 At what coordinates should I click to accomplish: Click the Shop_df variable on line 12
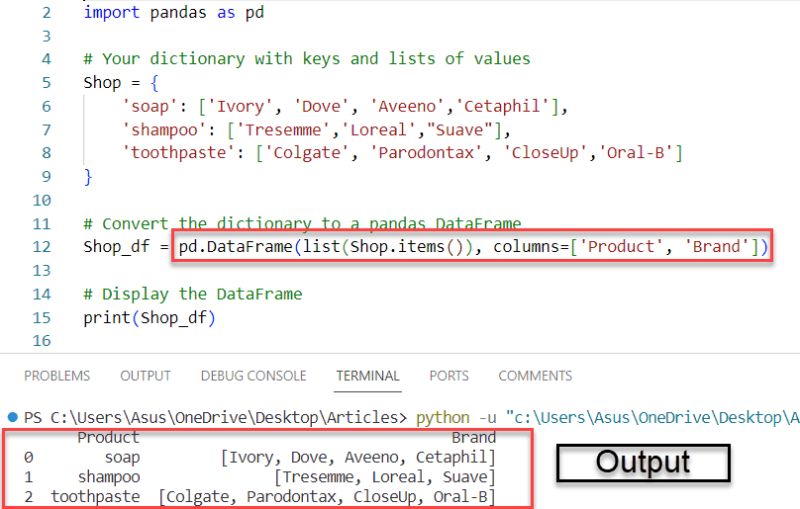click(x=116, y=247)
